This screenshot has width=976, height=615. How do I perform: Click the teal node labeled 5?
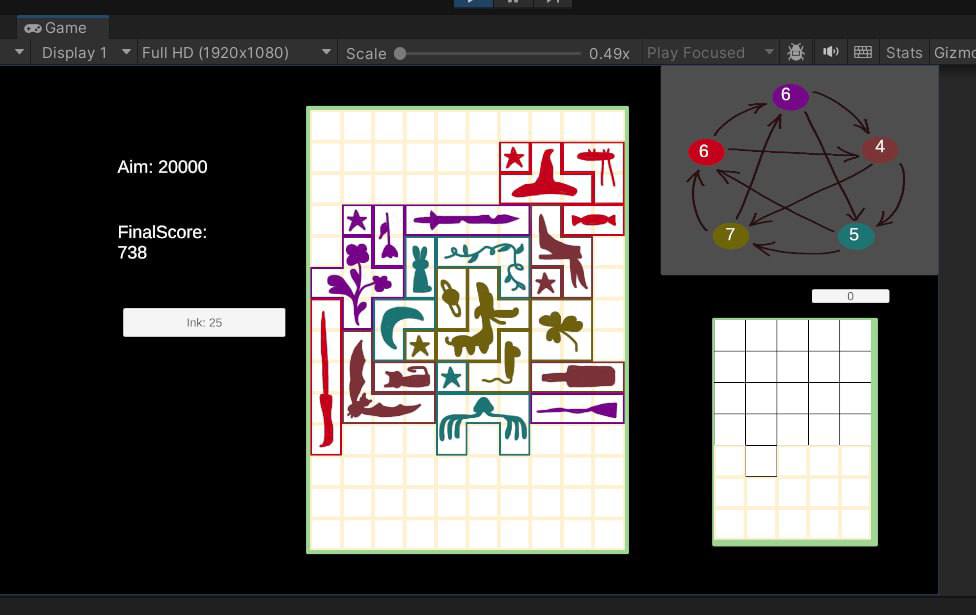coord(854,236)
